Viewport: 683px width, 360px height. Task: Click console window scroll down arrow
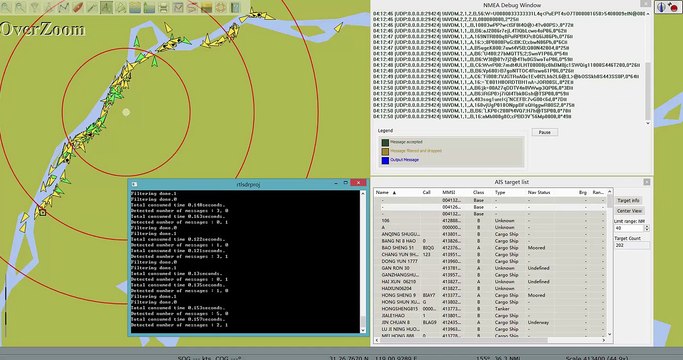(x=363, y=330)
